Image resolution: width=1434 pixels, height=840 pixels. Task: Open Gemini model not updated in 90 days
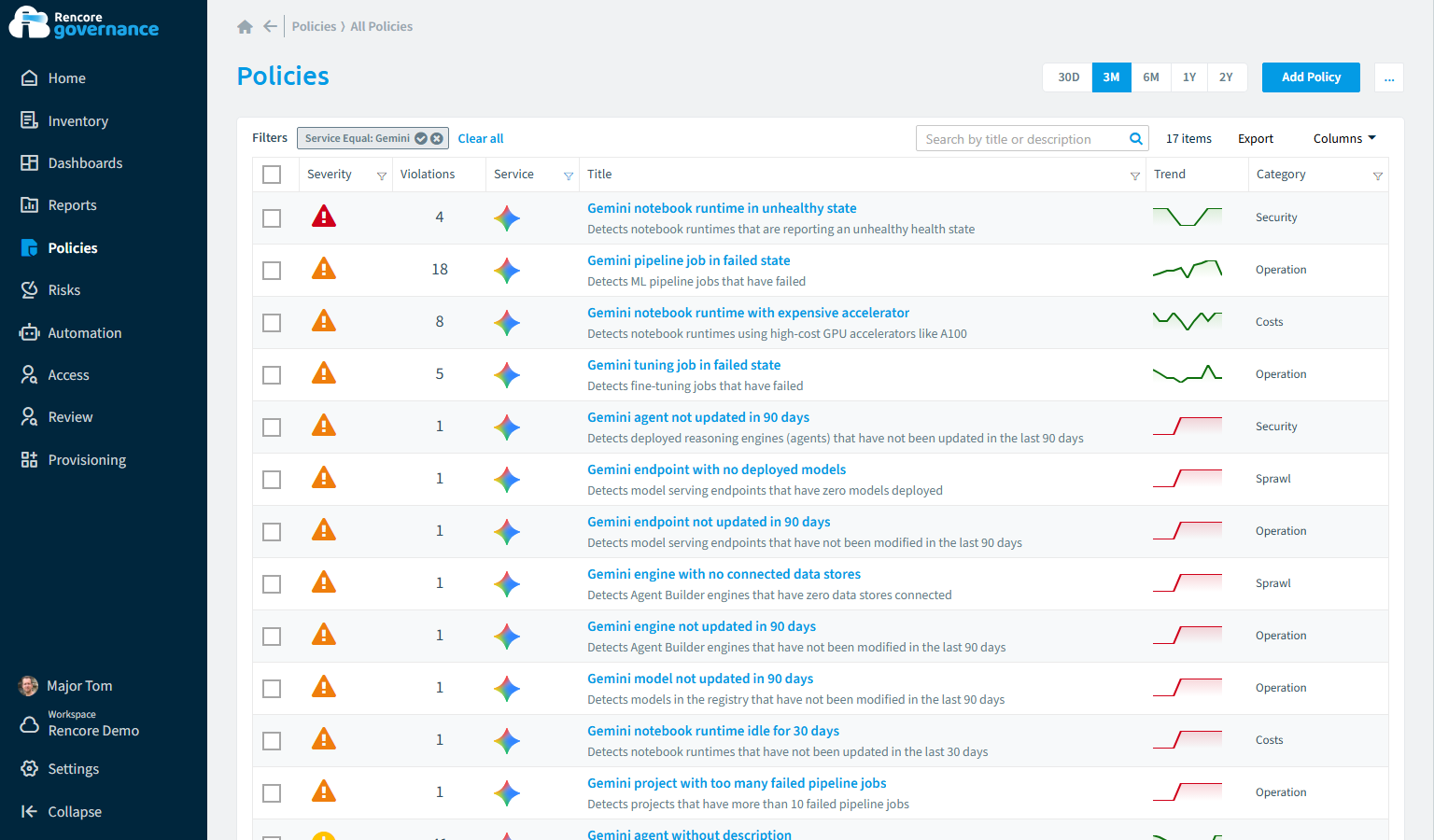pos(700,679)
